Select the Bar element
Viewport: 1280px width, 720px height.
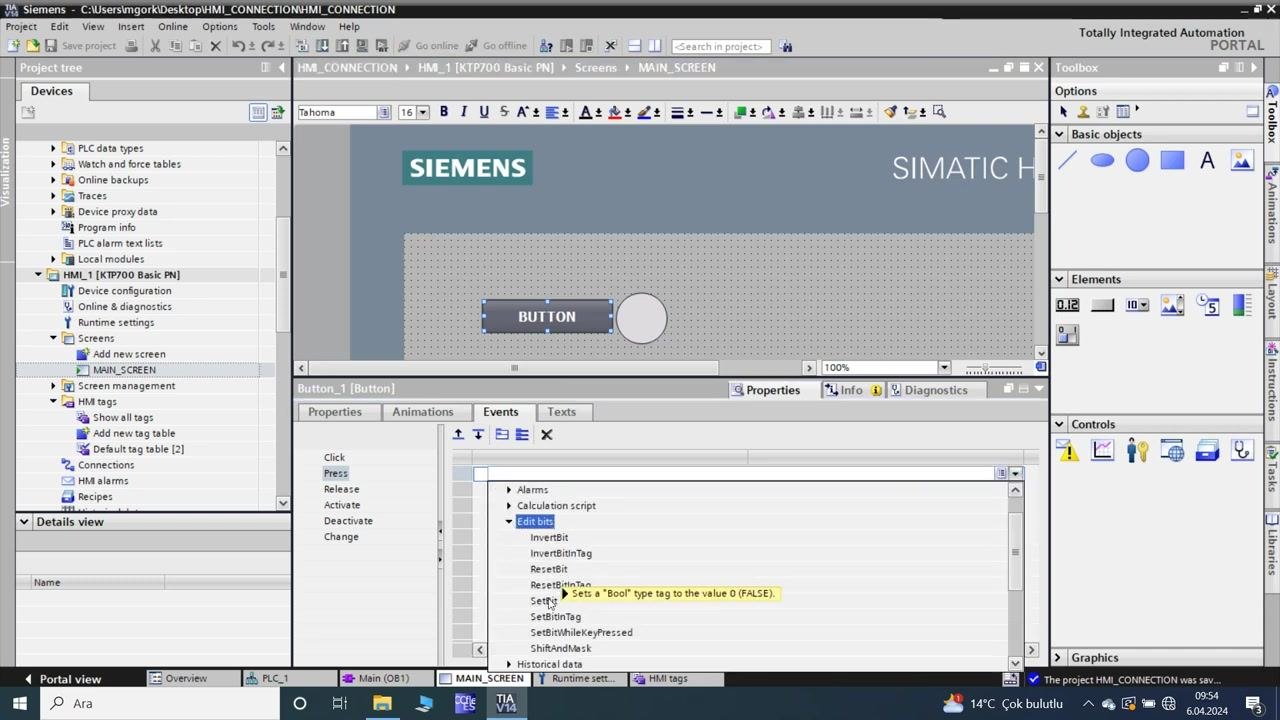point(1242,305)
